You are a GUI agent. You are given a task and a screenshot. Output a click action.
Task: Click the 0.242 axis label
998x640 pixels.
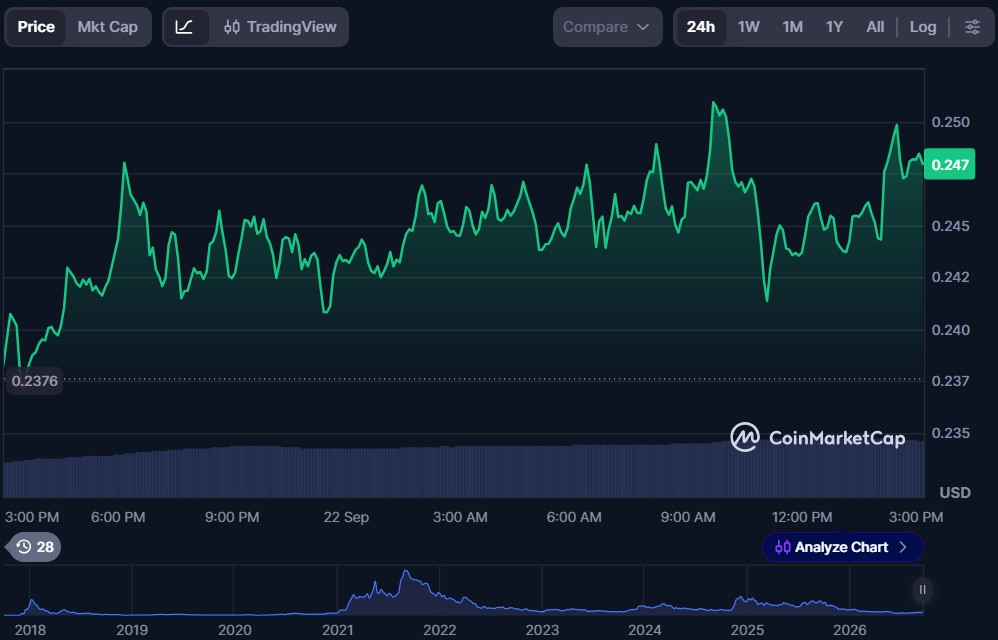(950, 277)
